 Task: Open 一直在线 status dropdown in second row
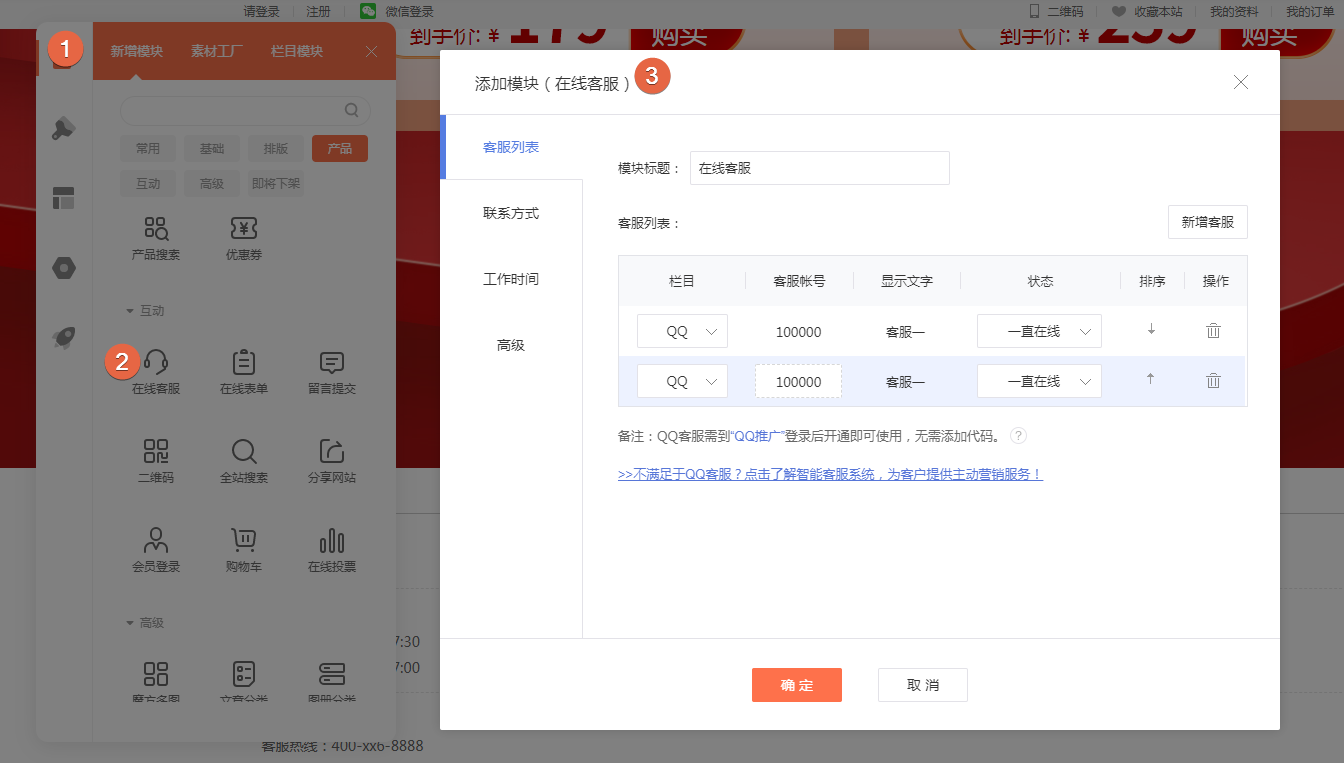[1039, 381]
